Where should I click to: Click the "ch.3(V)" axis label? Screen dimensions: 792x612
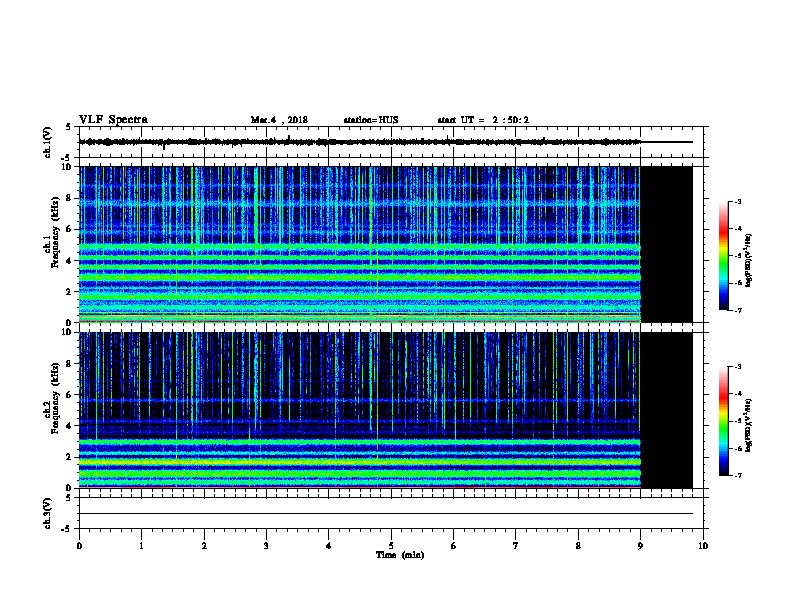47,513
